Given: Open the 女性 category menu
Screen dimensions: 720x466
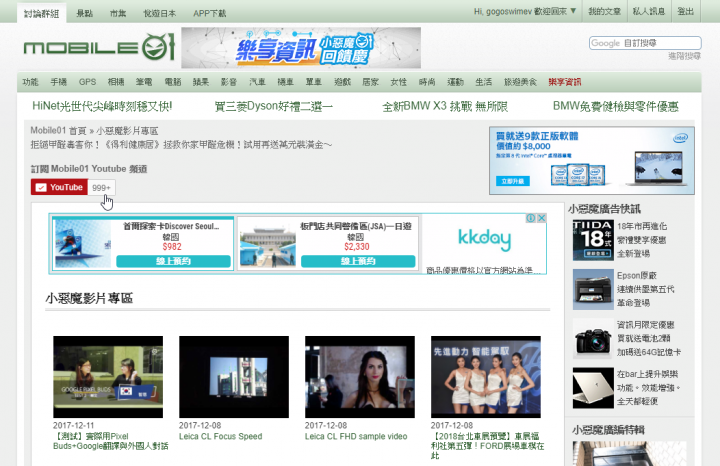Looking at the screenshot, I should coord(398,82).
